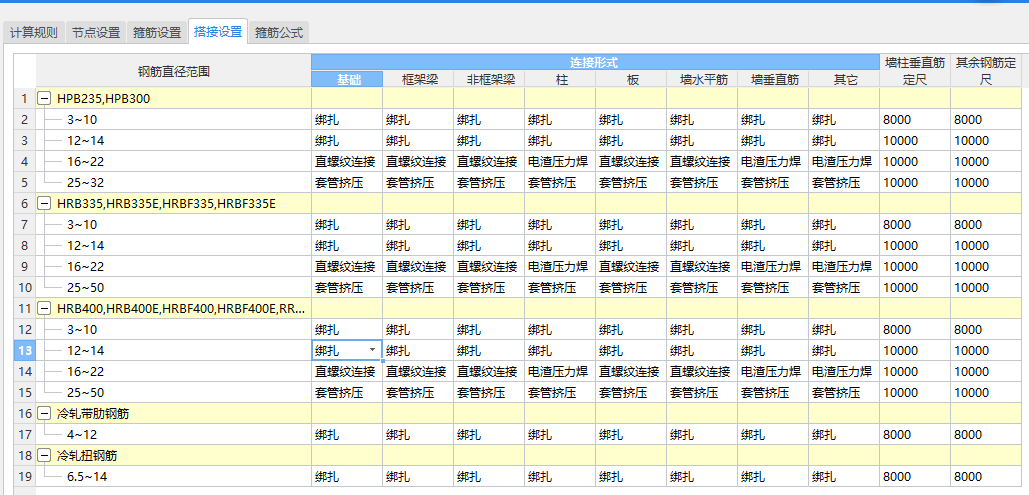1029x495 pixels.
Task: Click 墙水平筋 cell 套管挤压 in row 10
Action: pos(702,288)
